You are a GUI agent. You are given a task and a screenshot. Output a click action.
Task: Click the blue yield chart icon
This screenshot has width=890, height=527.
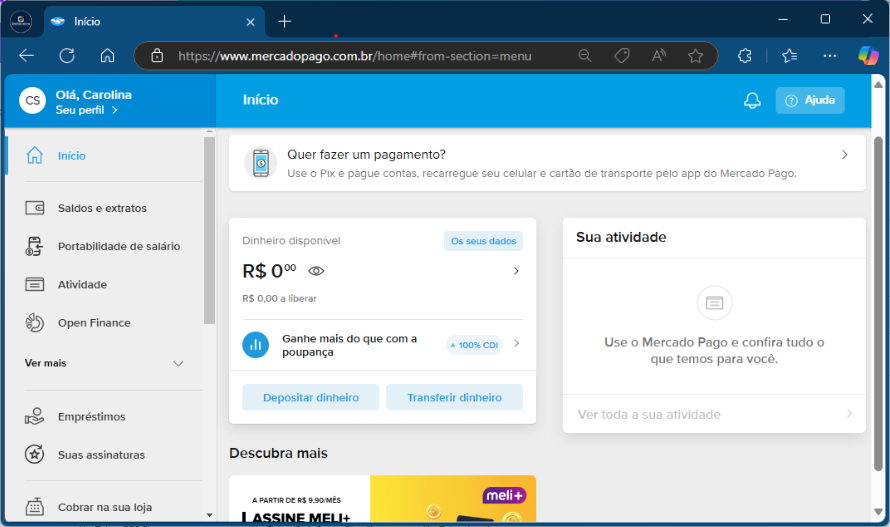(255, 345)
